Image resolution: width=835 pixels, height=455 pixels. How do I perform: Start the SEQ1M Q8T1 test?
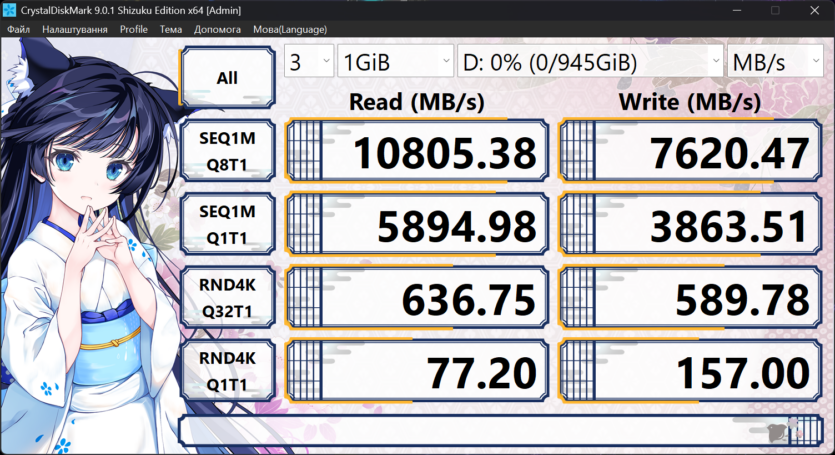pyautogui.click(x=227, y=151)
